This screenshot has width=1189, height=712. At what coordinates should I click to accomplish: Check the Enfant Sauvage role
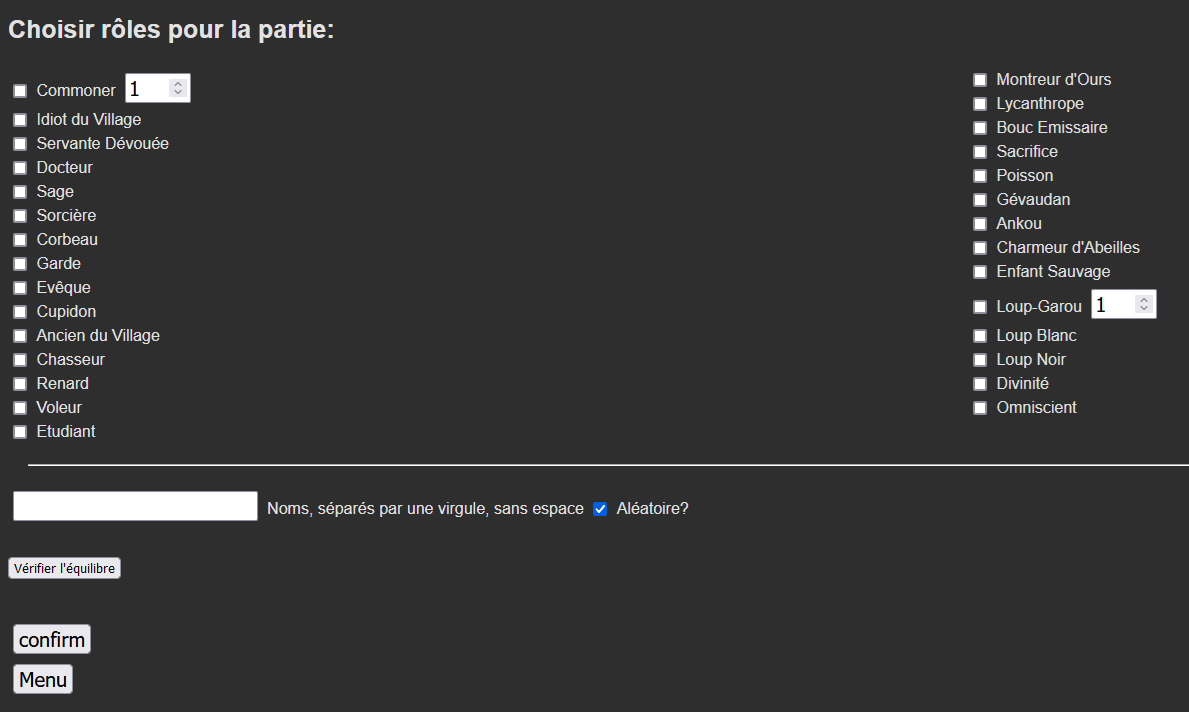click(980, 272)
